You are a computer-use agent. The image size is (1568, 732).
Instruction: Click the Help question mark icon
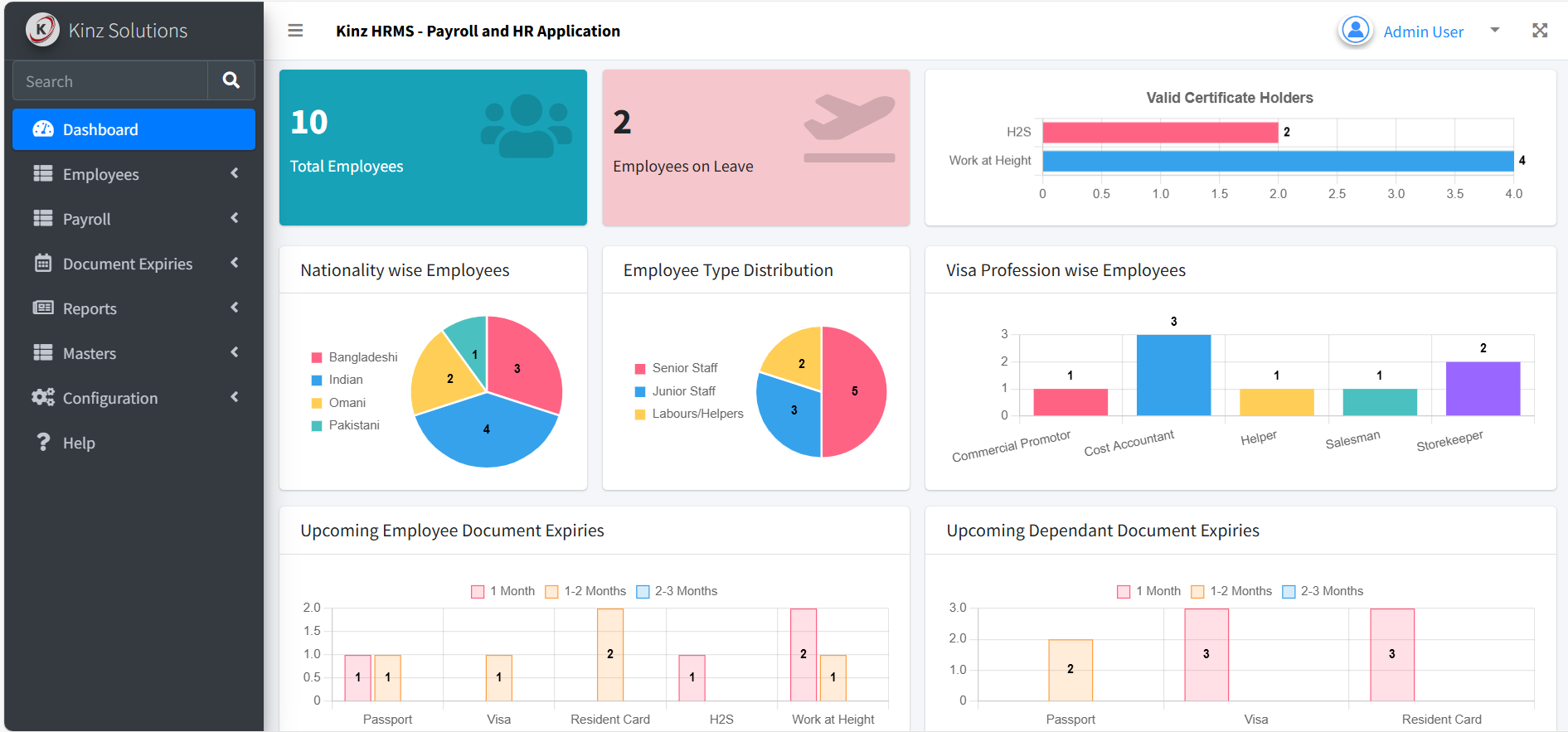(43, 442)
